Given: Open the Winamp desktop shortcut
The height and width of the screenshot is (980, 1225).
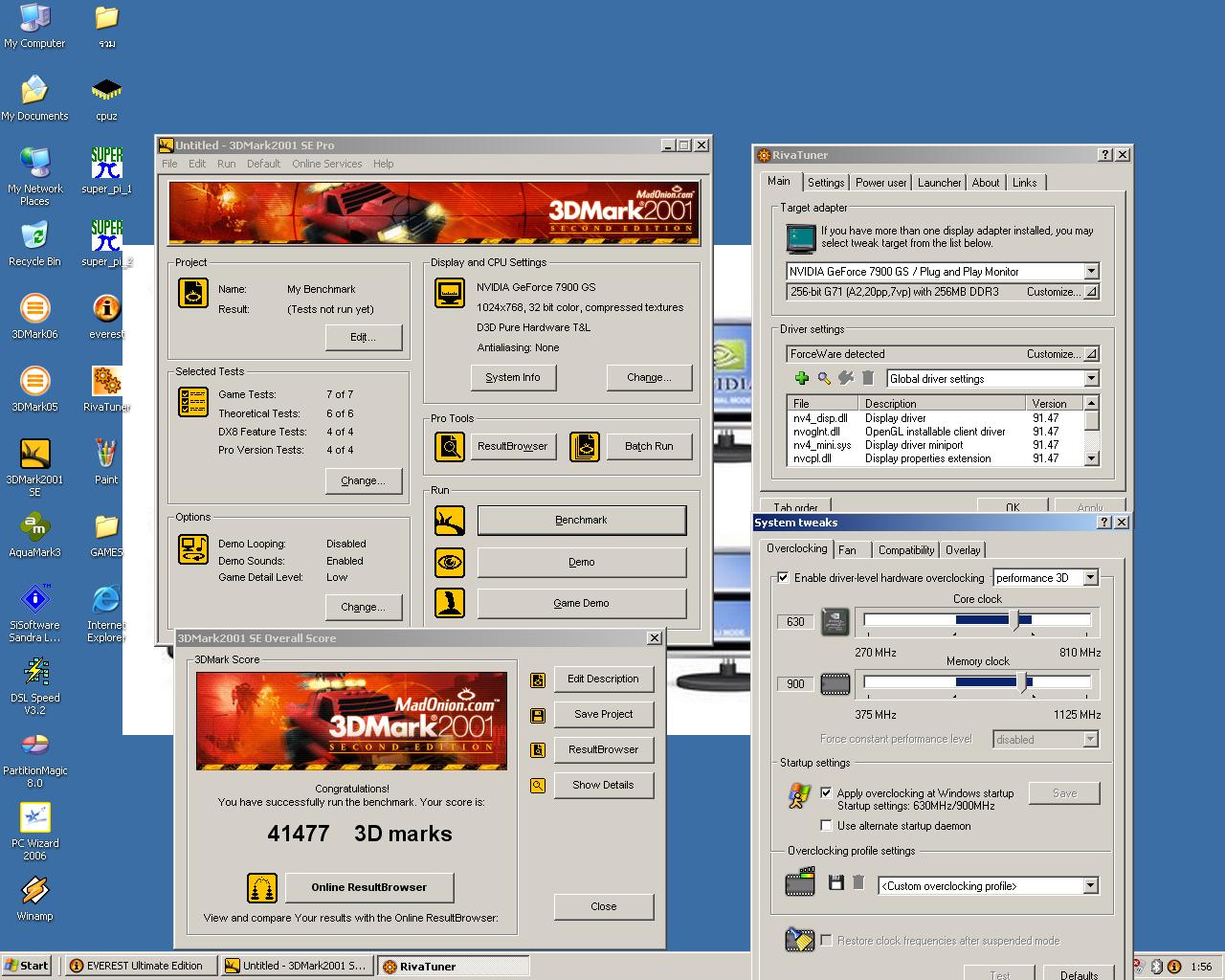Looking at the screenshot, I should 34,899.
